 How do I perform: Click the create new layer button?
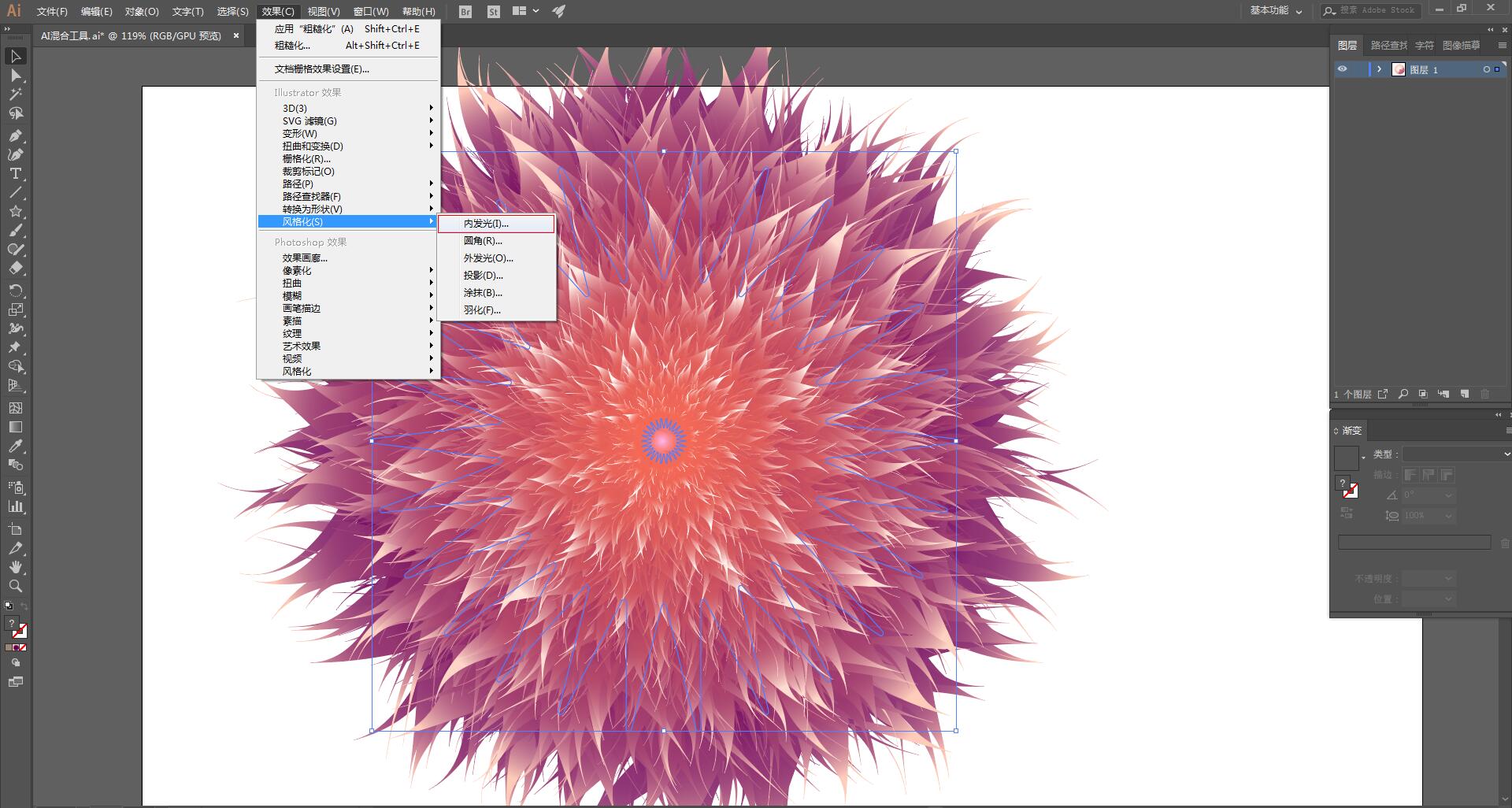[x=1465, y=394]
